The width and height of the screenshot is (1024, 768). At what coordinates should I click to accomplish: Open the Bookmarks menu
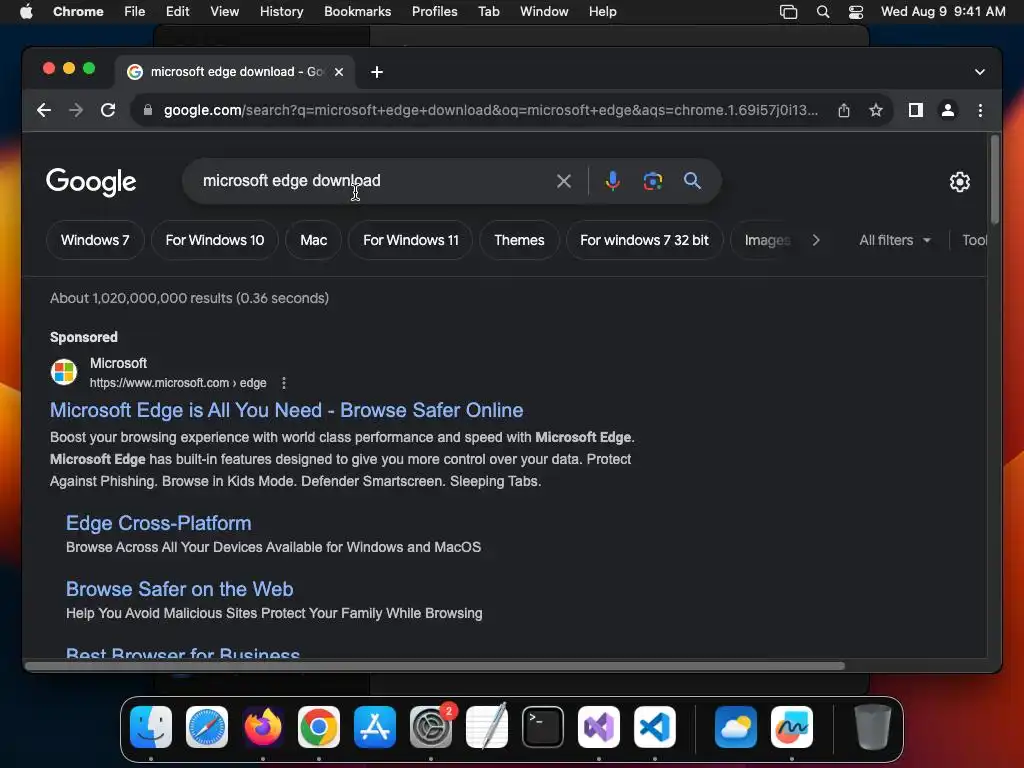tap(357, 12)
